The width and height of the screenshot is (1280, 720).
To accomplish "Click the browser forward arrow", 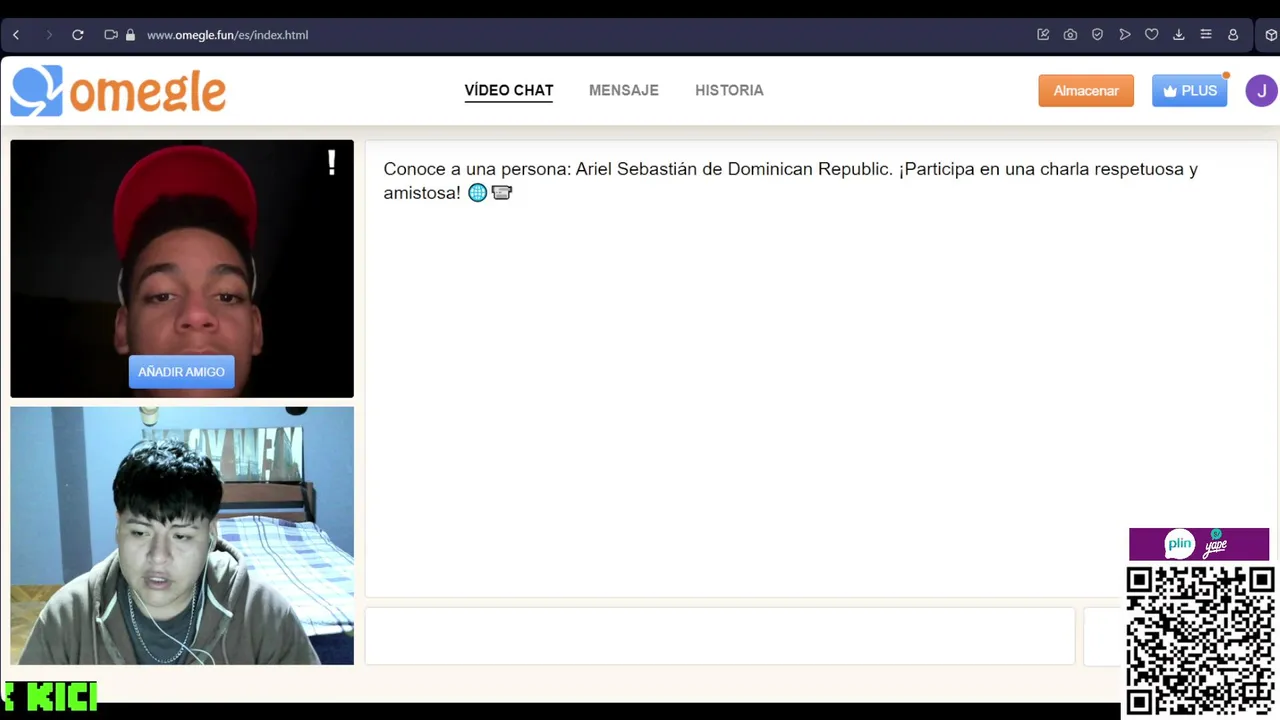I will [x=48, y=35].
